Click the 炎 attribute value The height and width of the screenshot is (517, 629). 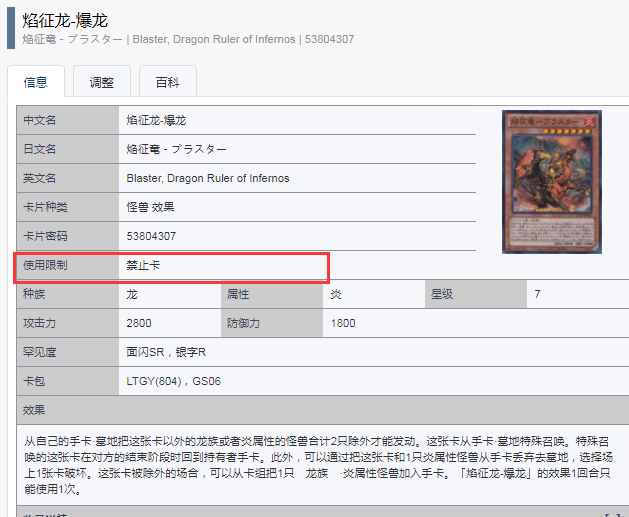pos(336,295)
